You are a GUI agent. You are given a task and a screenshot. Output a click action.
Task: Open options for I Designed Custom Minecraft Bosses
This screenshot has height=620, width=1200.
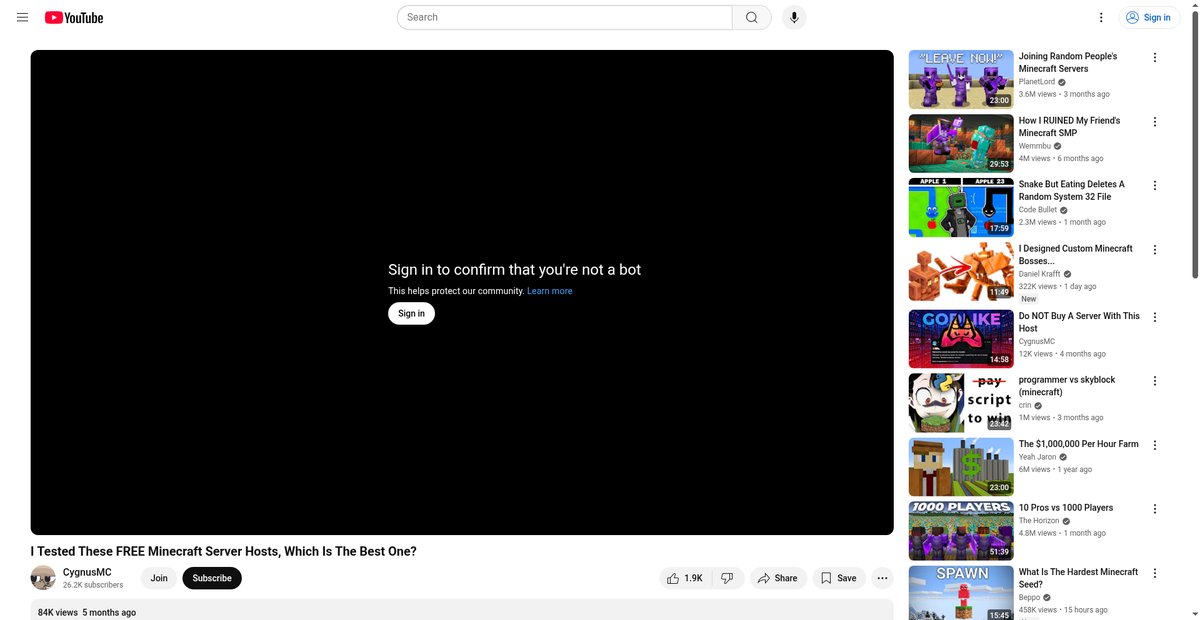[1155, 250]
